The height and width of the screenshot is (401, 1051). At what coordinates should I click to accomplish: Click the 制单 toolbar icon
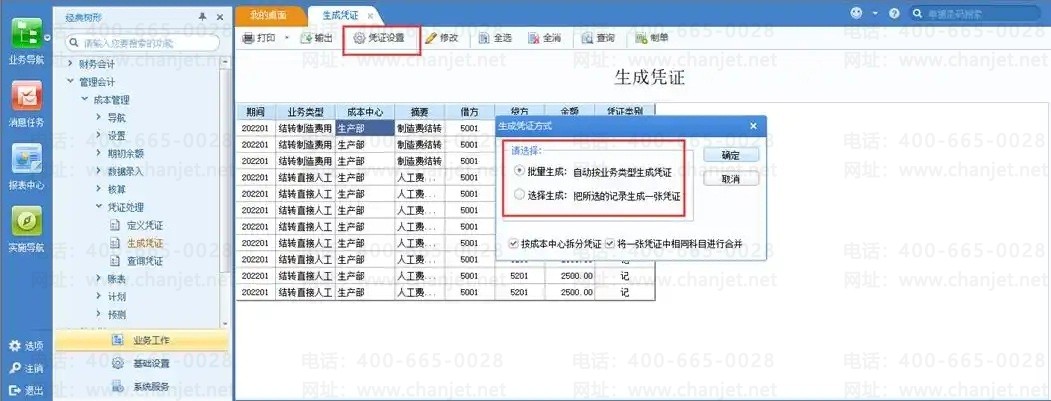pyautogui.click(x=636, y=38)
